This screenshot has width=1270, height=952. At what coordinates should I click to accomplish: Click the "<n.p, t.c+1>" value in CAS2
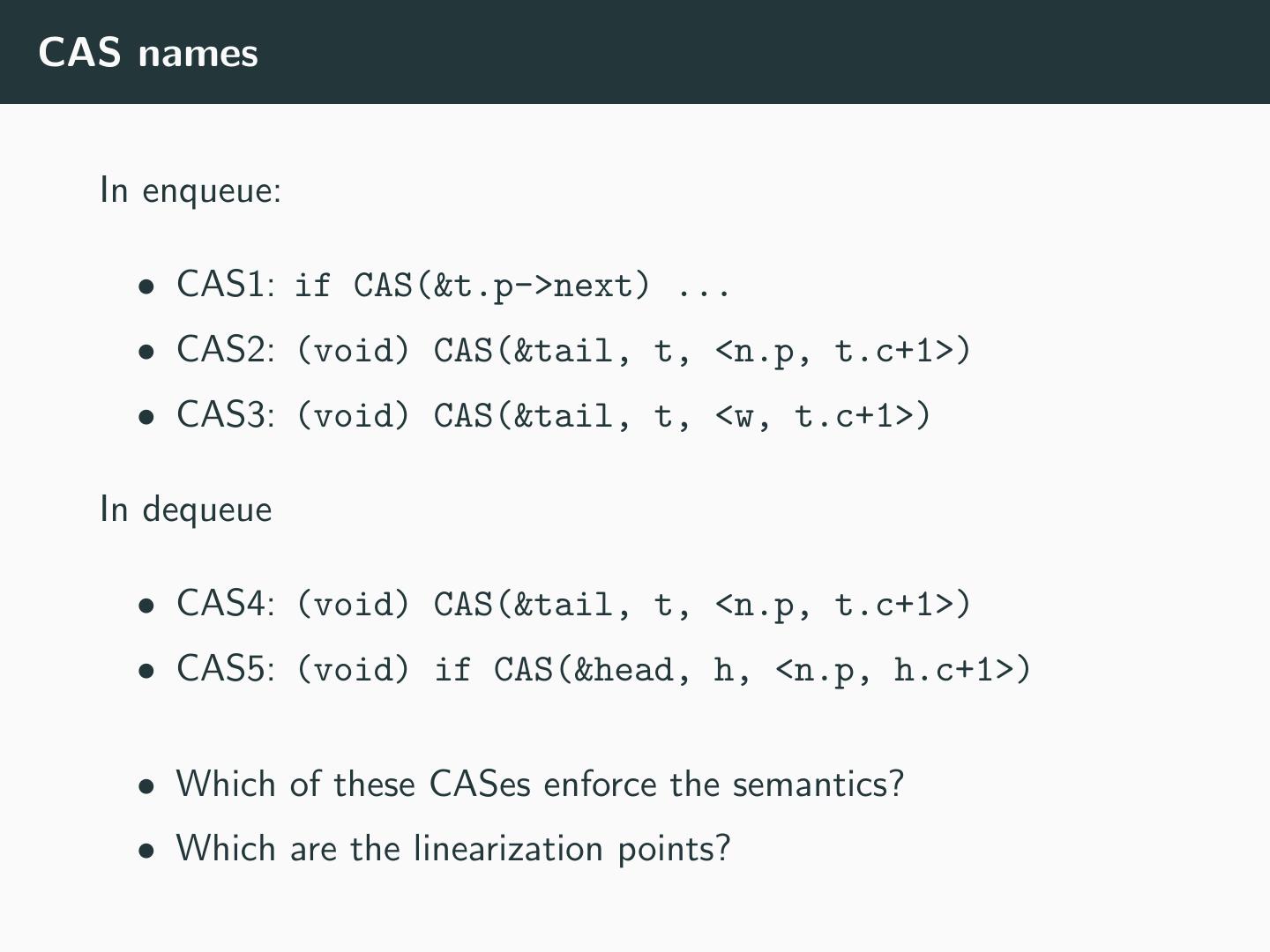[842, 351]
